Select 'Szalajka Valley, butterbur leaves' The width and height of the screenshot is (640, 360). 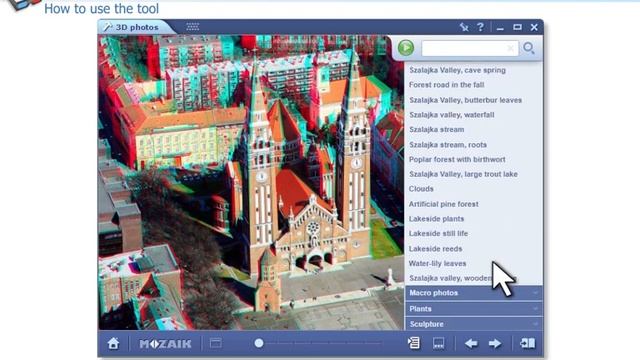point(465,100)
